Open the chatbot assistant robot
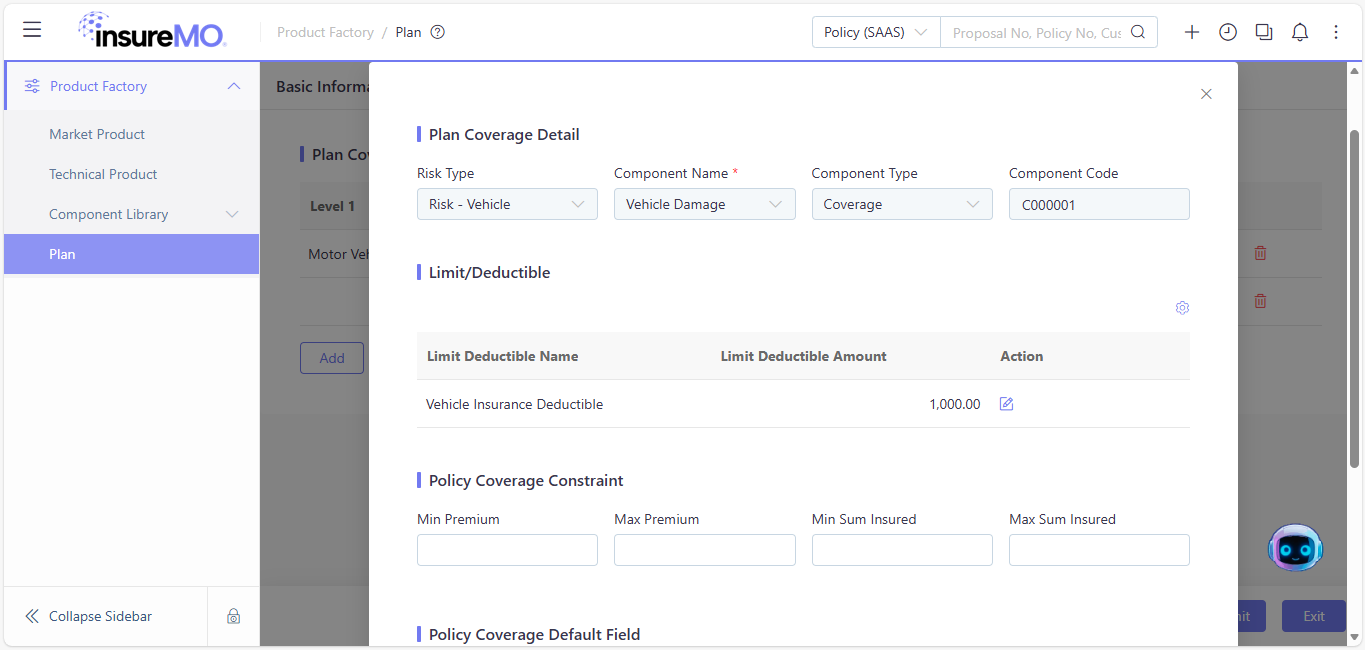 1295,547
